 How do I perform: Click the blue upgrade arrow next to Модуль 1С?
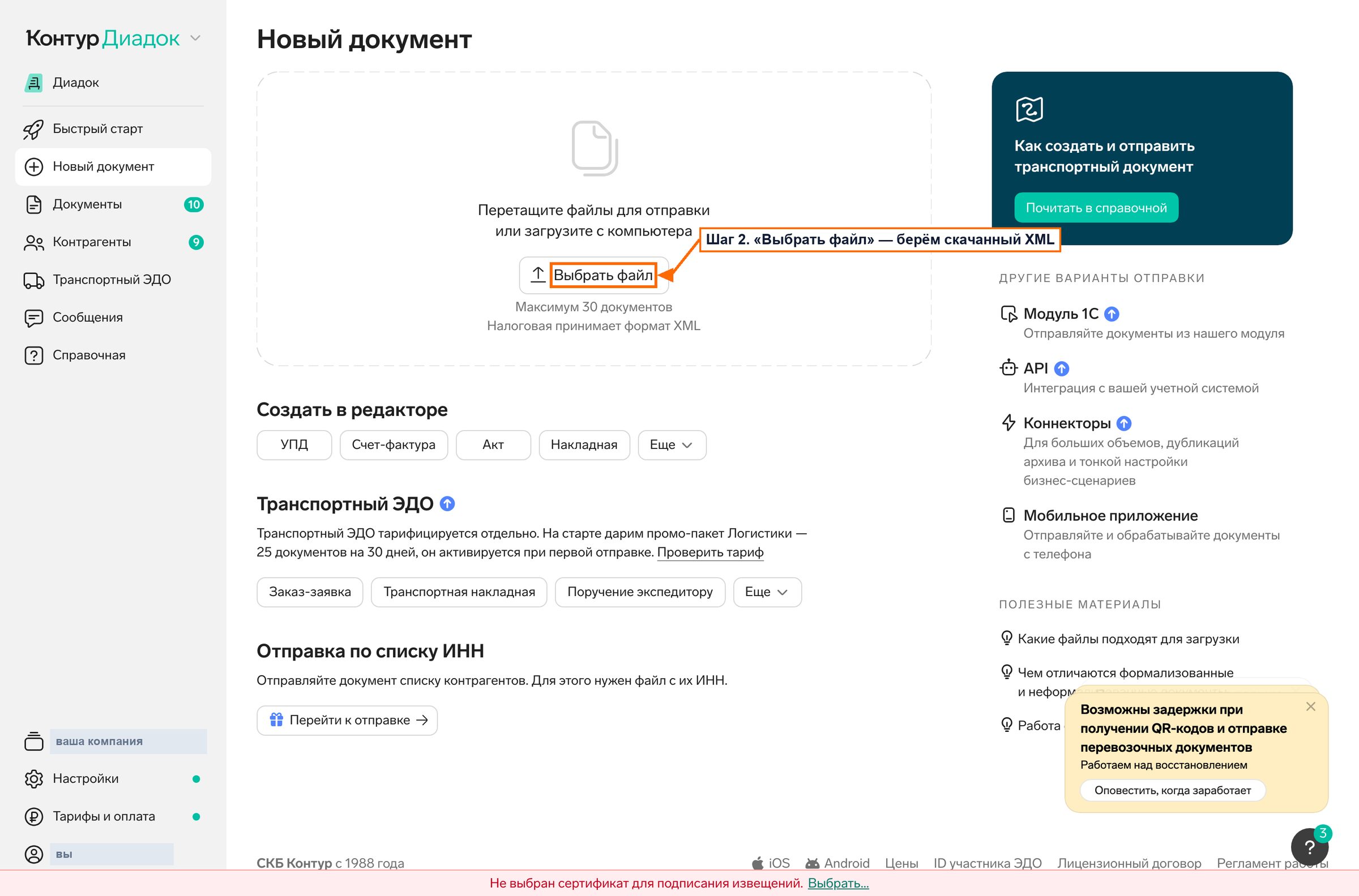coord(1112,314)
